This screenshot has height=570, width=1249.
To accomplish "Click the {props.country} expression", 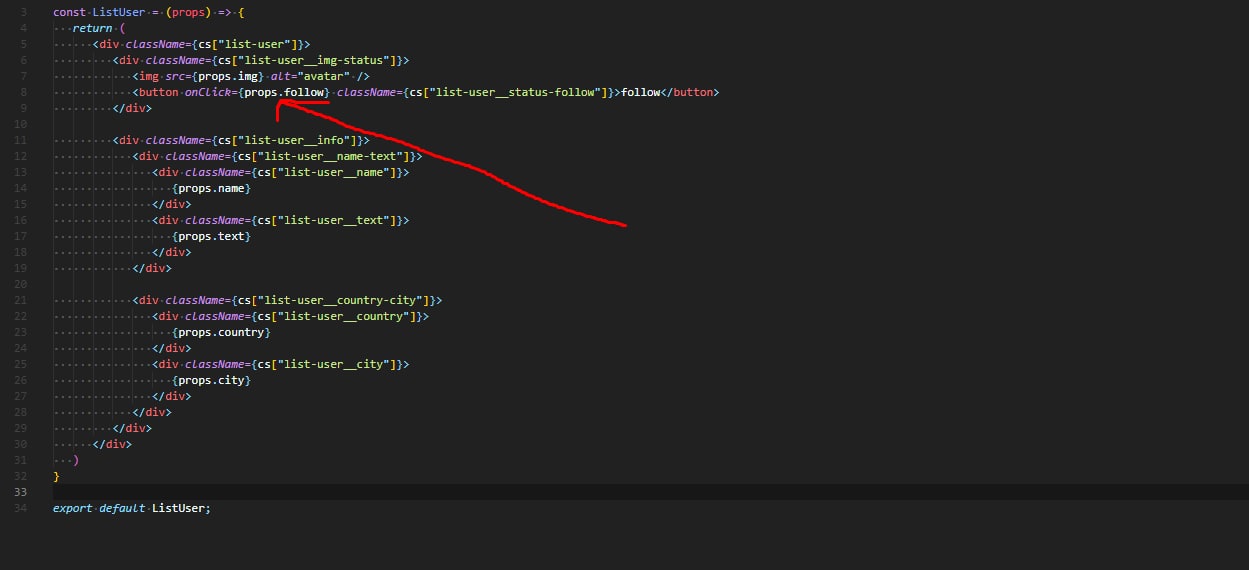I will click(x=221, y=332).
